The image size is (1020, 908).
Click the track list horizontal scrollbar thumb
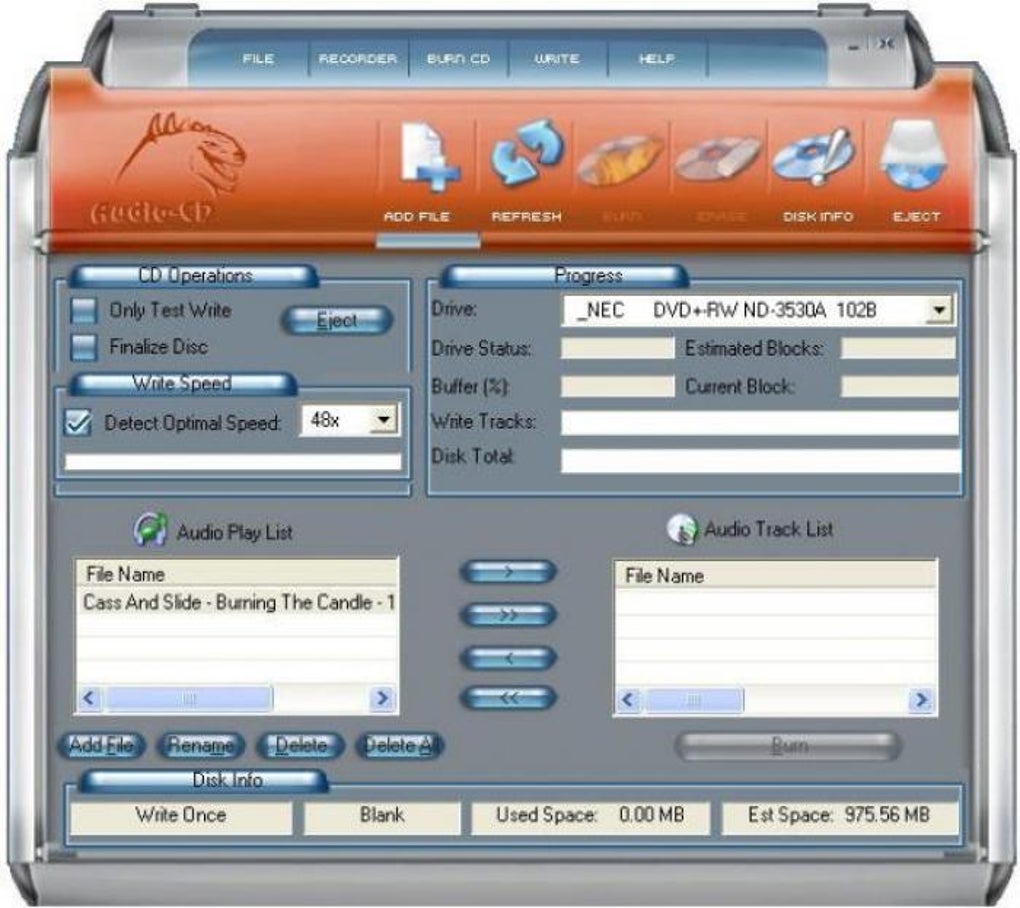point(694,701)
